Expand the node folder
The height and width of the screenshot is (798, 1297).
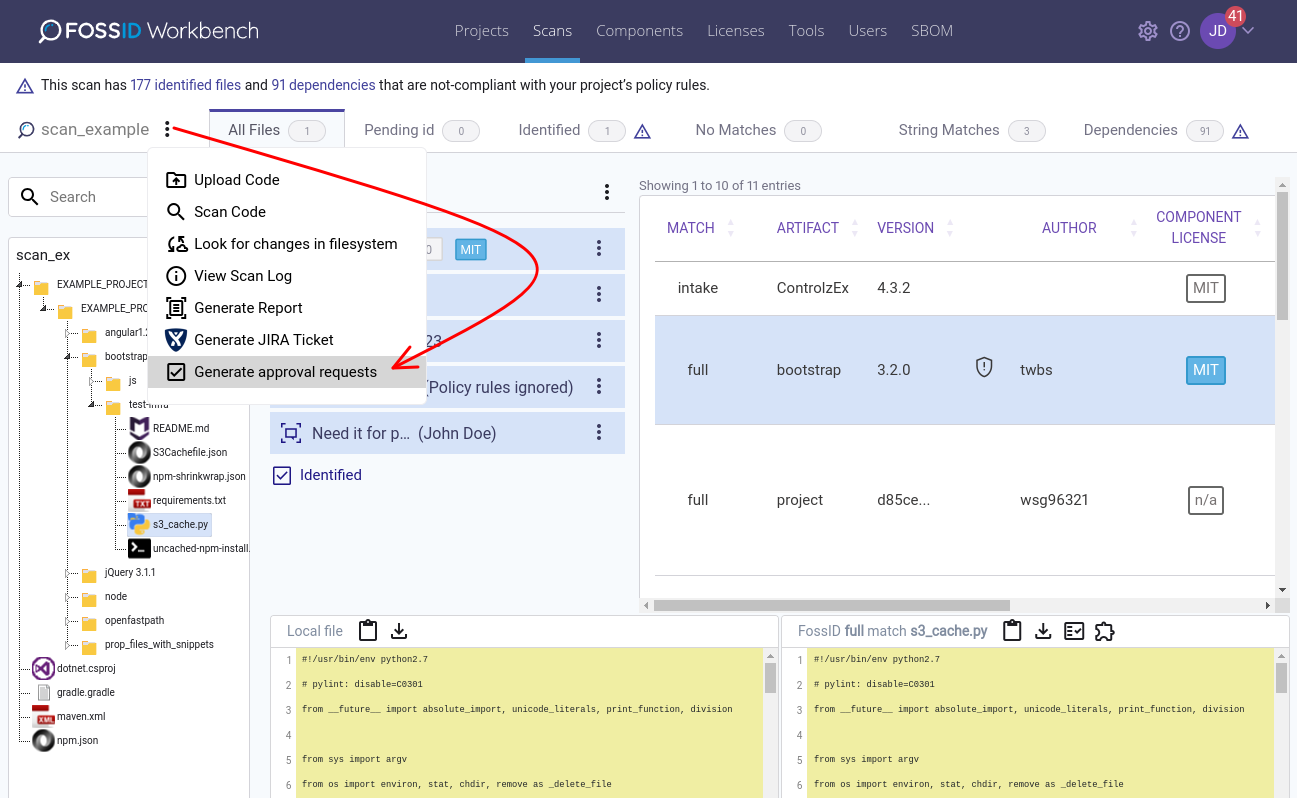[x=68, y=597]
